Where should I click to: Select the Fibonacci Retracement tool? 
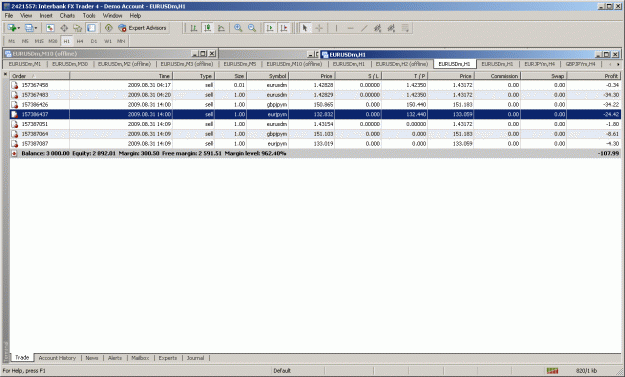(x=391, y=28)
